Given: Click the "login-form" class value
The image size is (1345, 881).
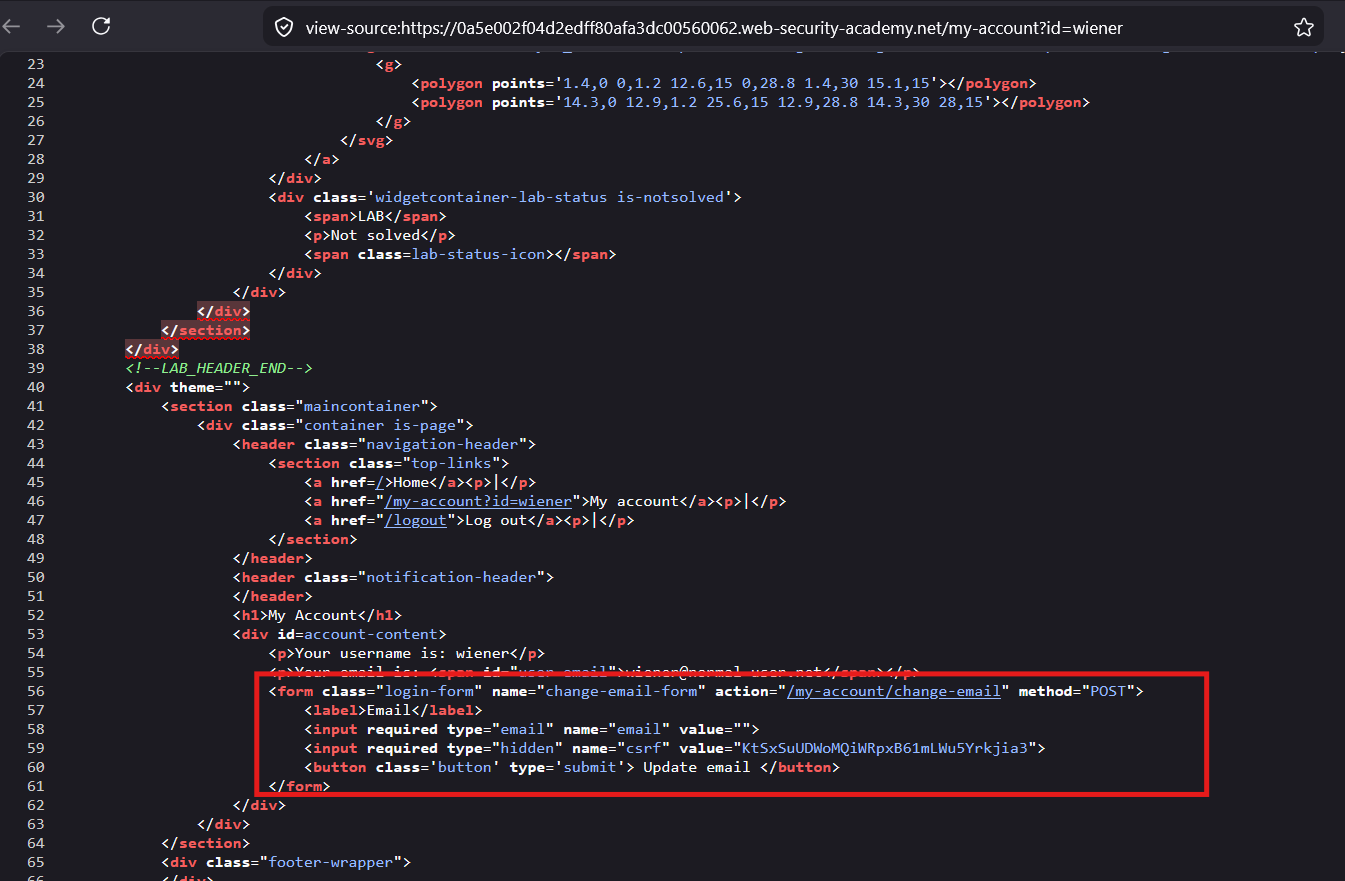Looking at the screenshot, I should (429, 691).
